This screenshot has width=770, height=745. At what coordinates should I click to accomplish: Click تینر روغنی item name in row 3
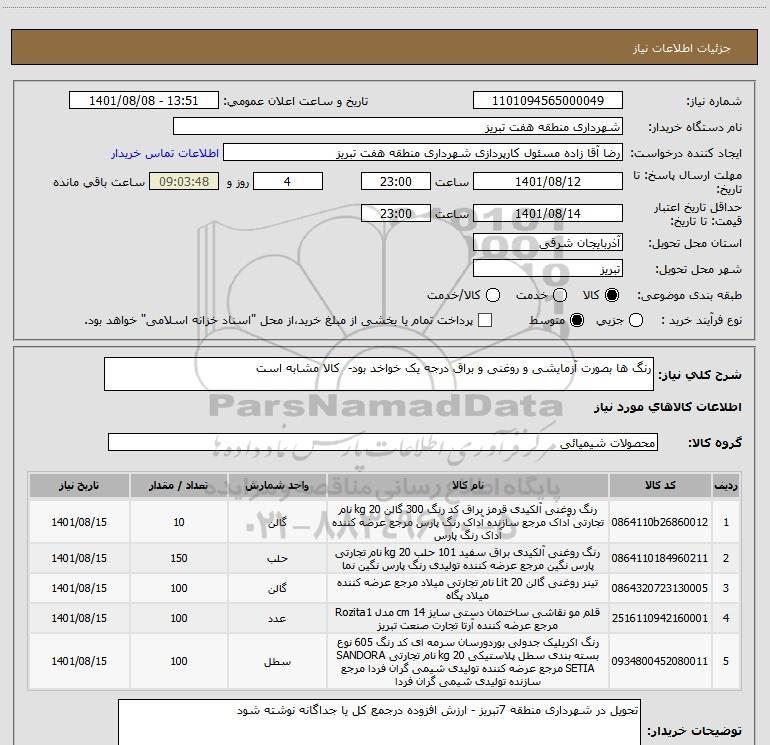click(468, 588)
